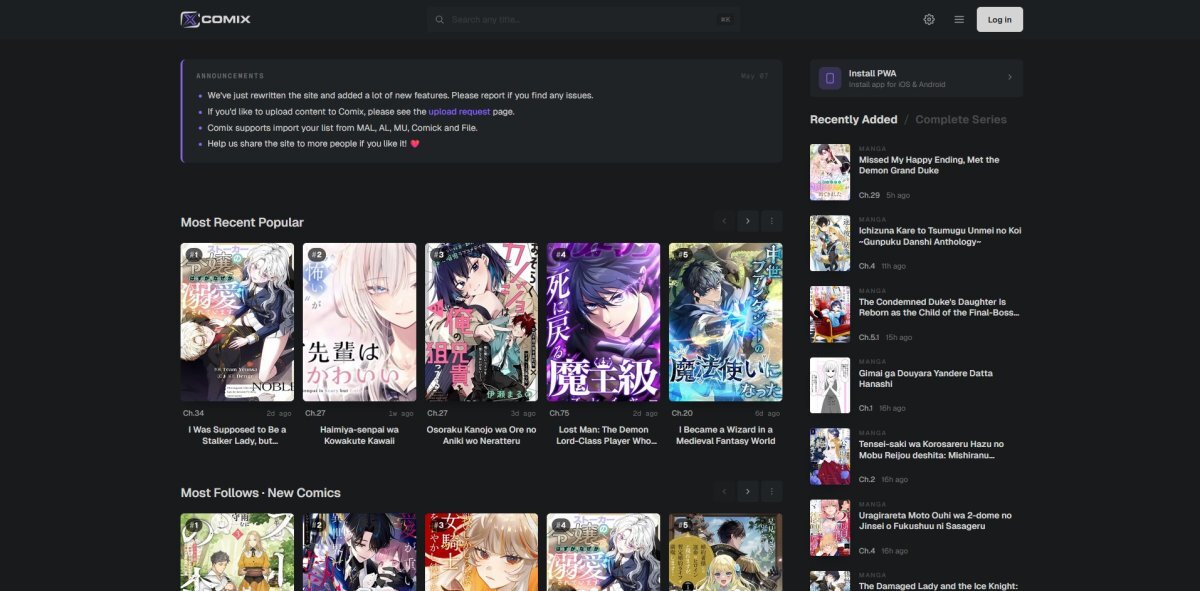Image resolution: width=1200 pixels, height=591 pixels.
Task: Click the Log in button
Action: click(1000, 19)
